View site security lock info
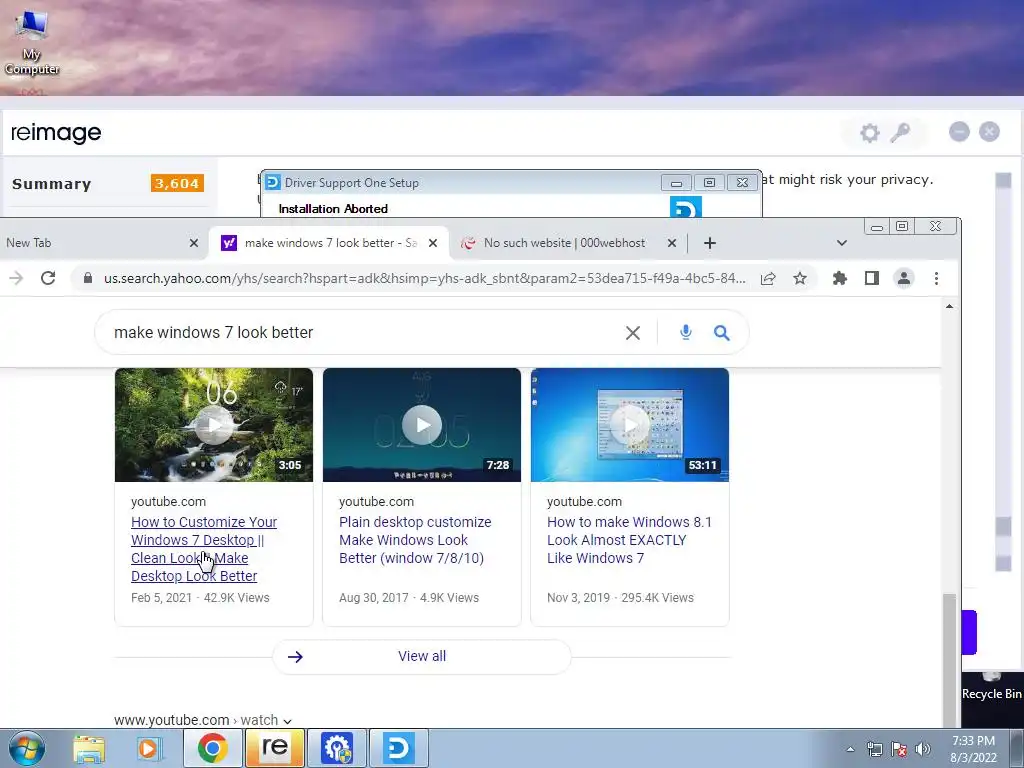 pyautogui.click(x=88, y=278)
